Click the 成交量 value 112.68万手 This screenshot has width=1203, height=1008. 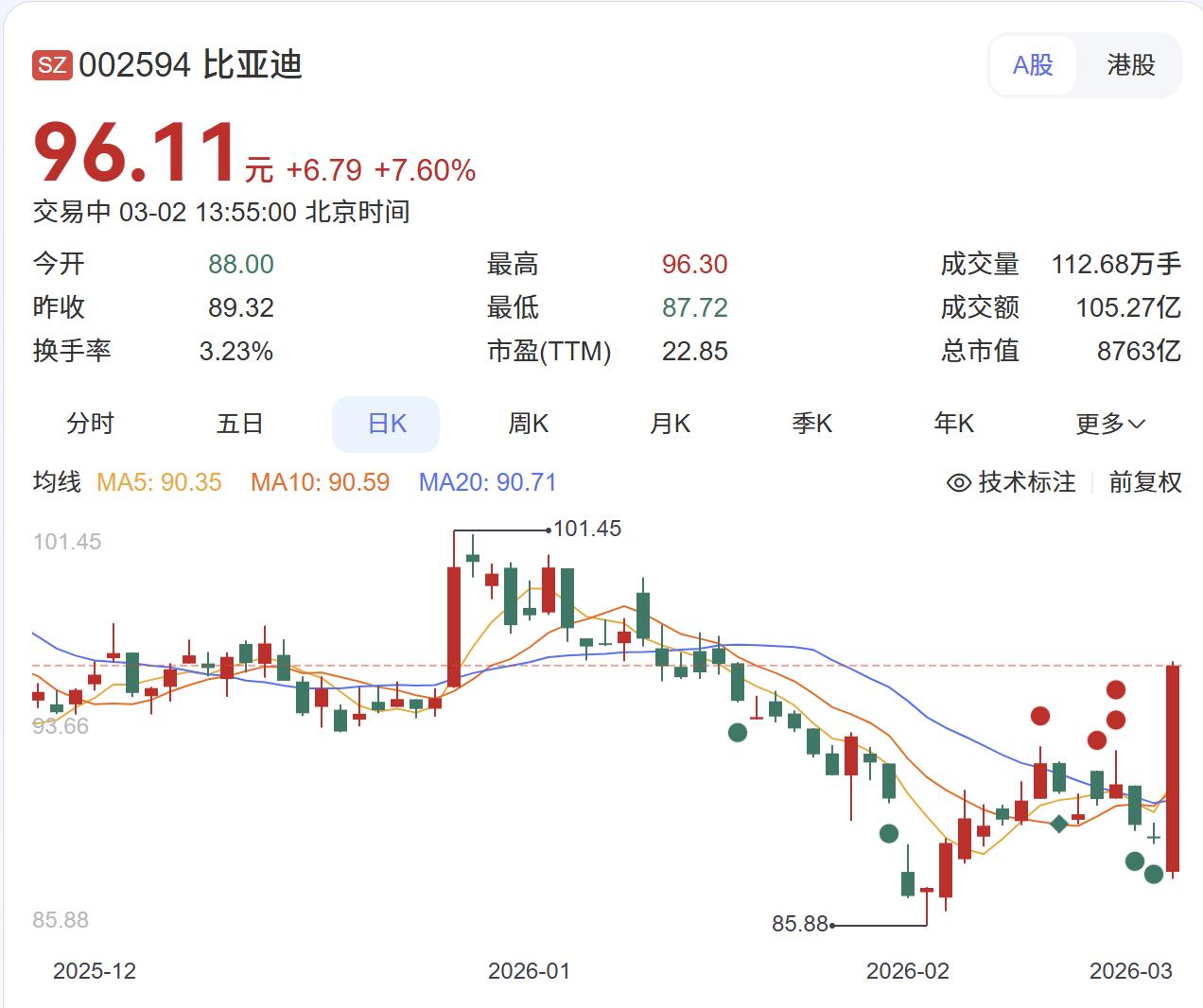pos(1117,265)
